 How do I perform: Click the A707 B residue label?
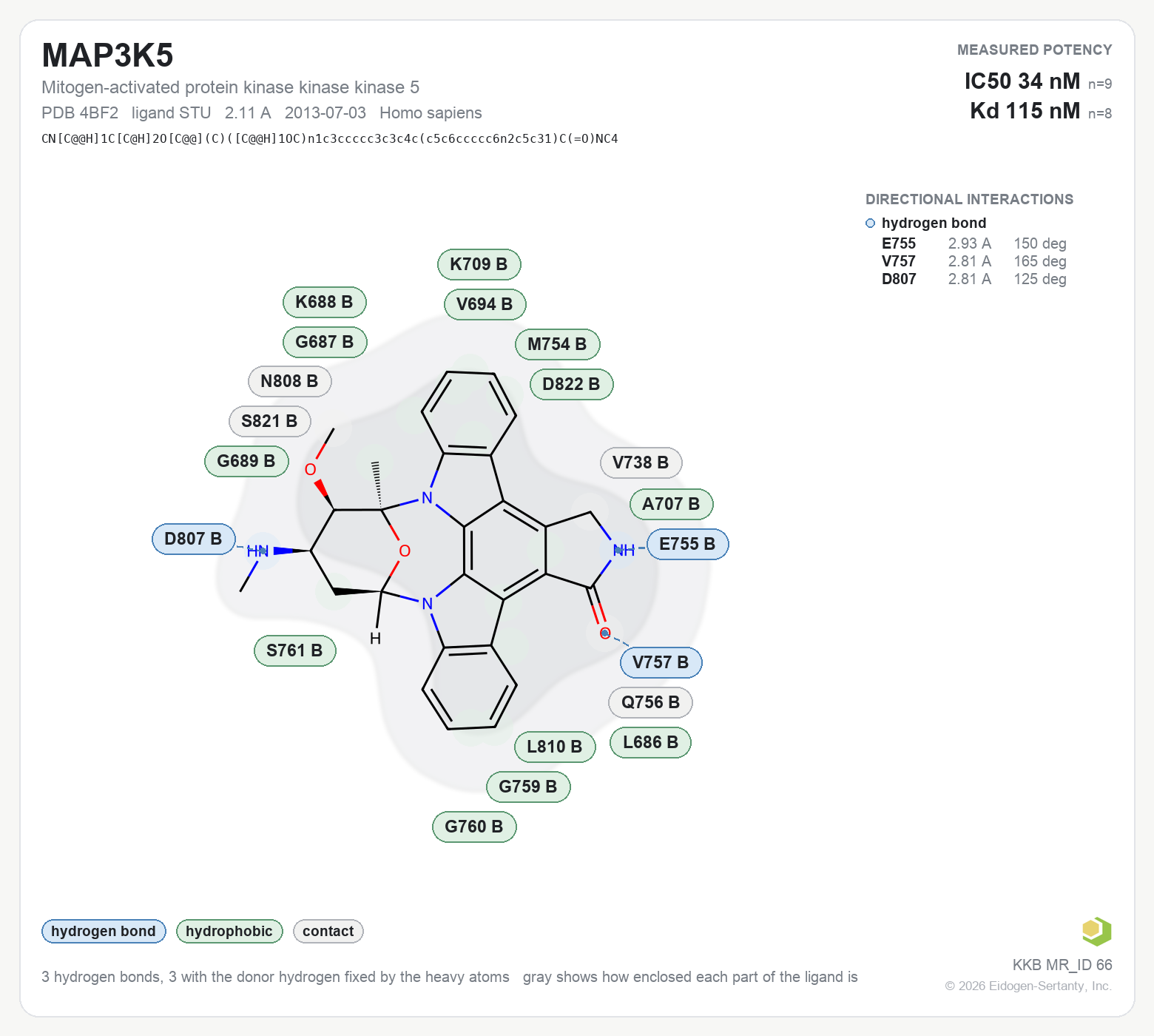(x=671, y=504)
